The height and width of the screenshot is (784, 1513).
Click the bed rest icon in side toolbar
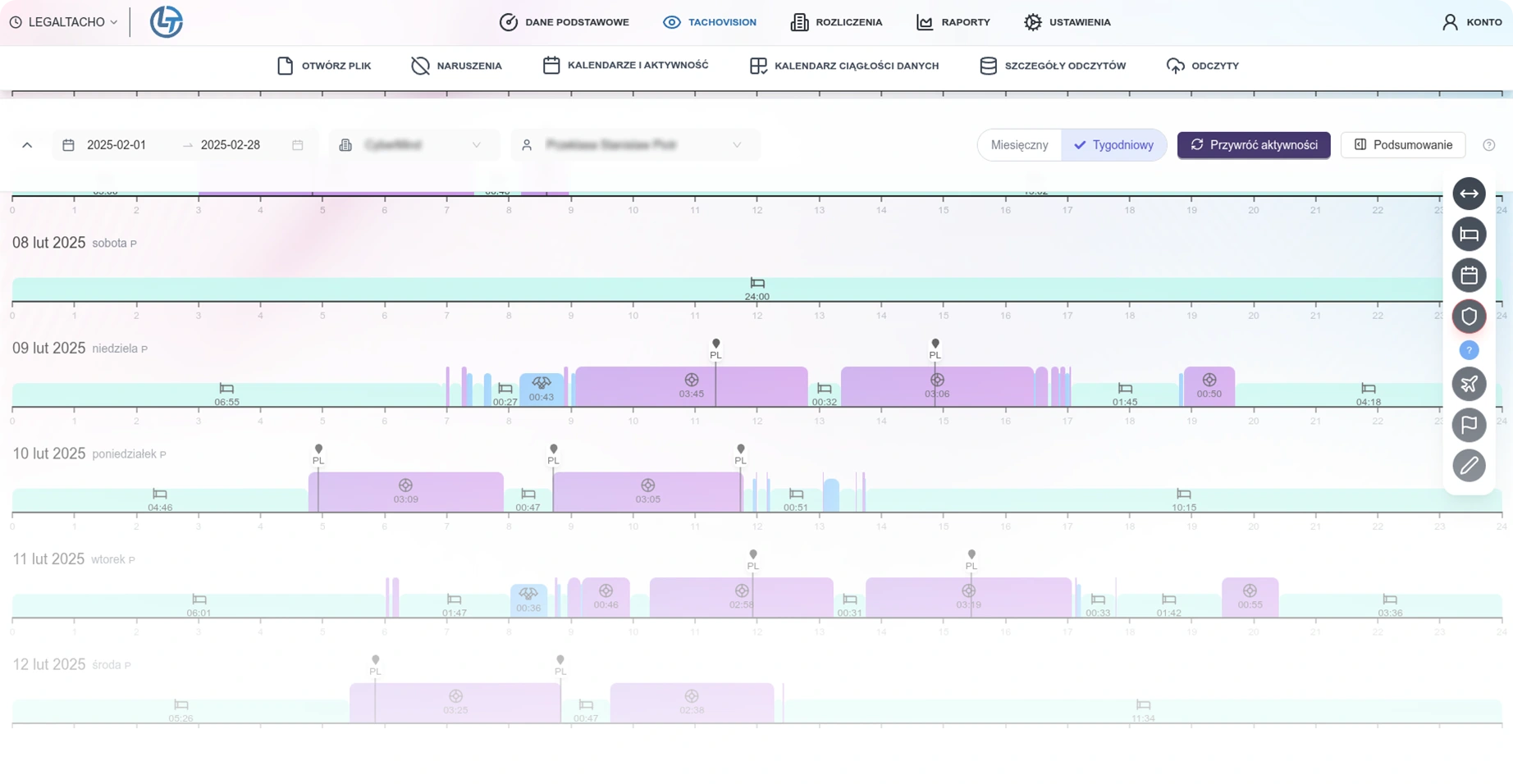1469,235
